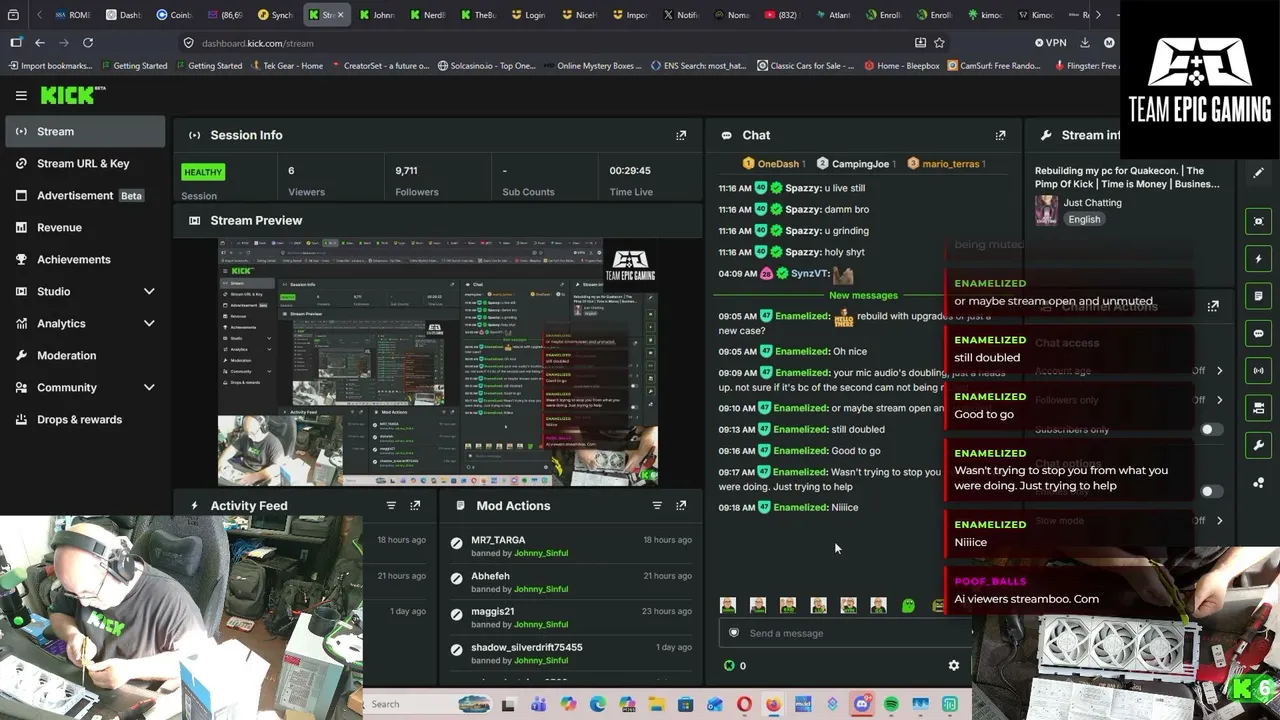
Task: Open the Moderation page
Action: 85,355
